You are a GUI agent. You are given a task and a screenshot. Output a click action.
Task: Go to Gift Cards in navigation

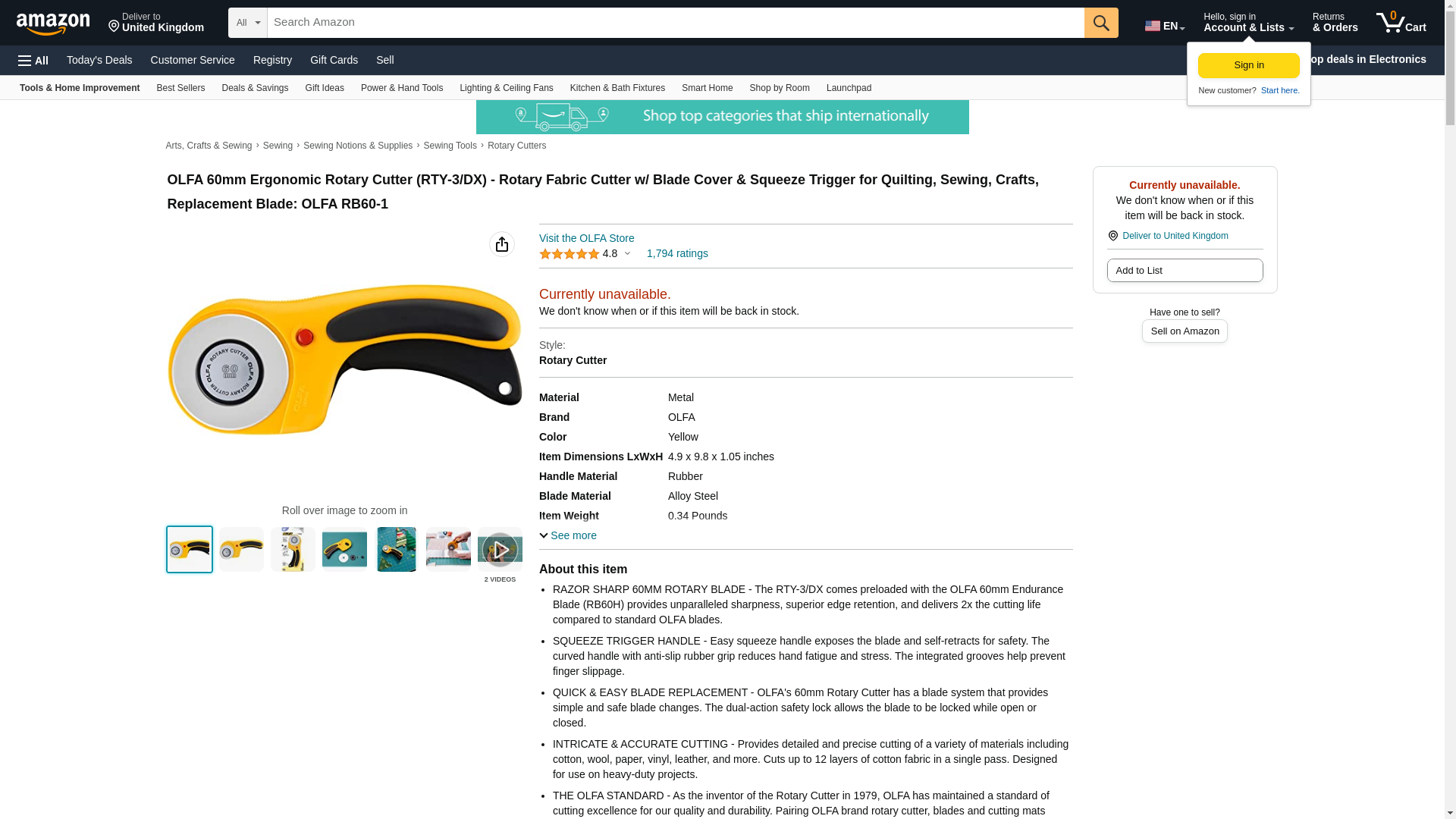[334, 60]
